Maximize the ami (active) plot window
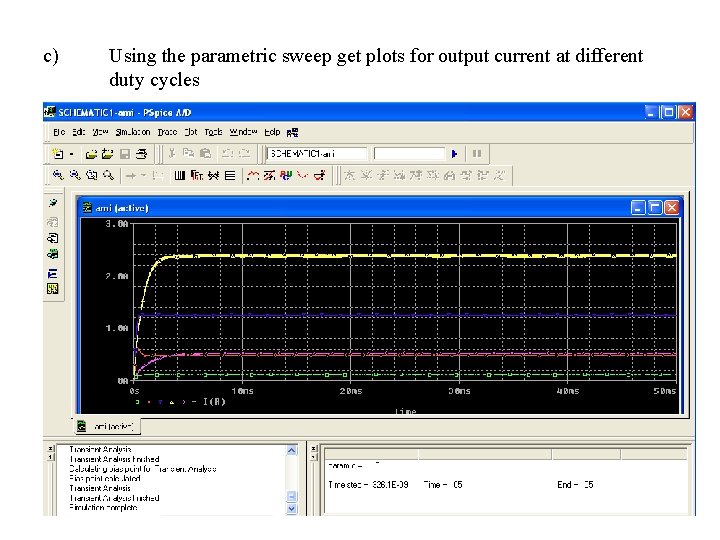This screenshot has width=720, height=540. click(655, 208)
